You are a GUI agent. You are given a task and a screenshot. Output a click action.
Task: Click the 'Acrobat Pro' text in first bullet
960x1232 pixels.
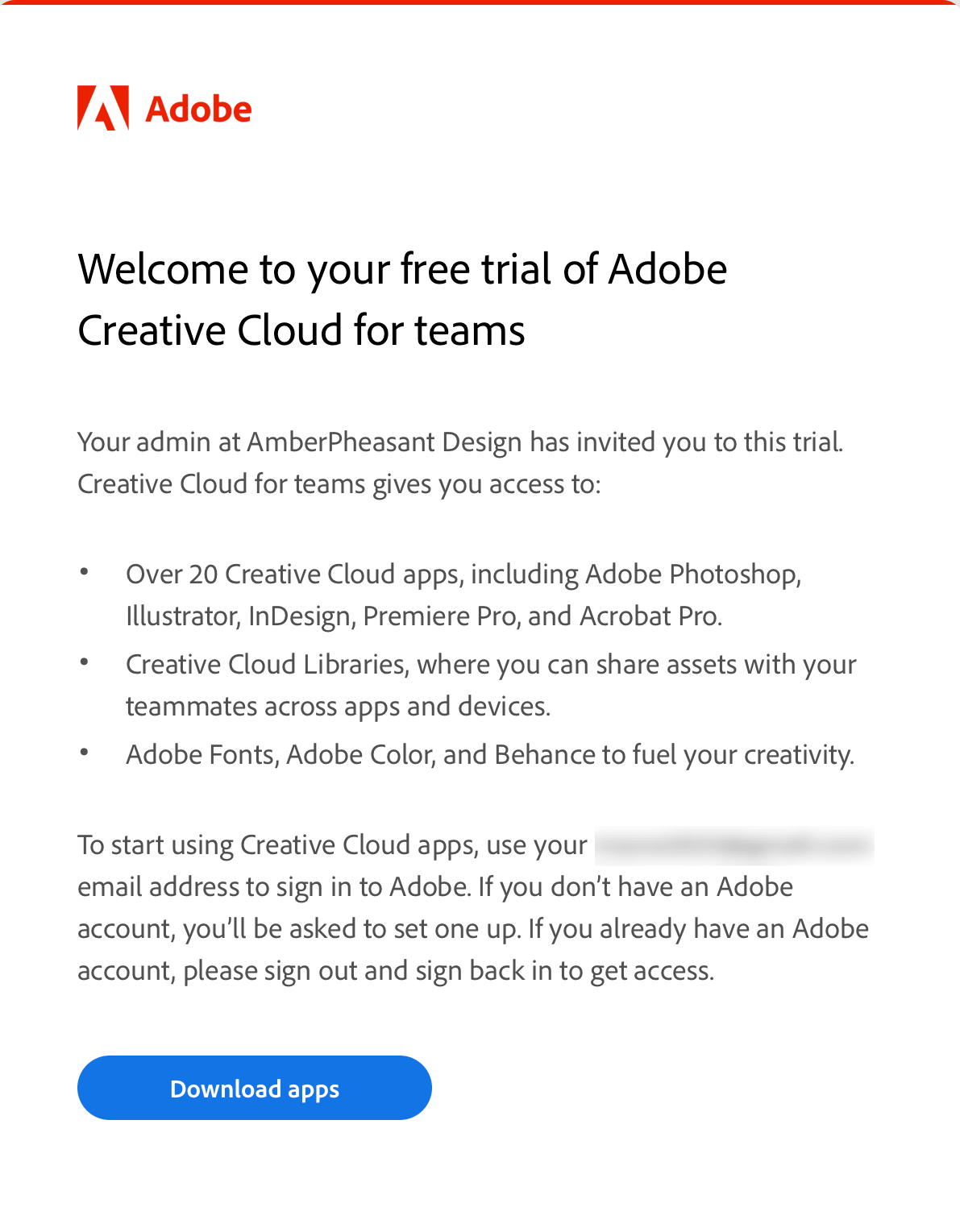(x=650, y=616)
